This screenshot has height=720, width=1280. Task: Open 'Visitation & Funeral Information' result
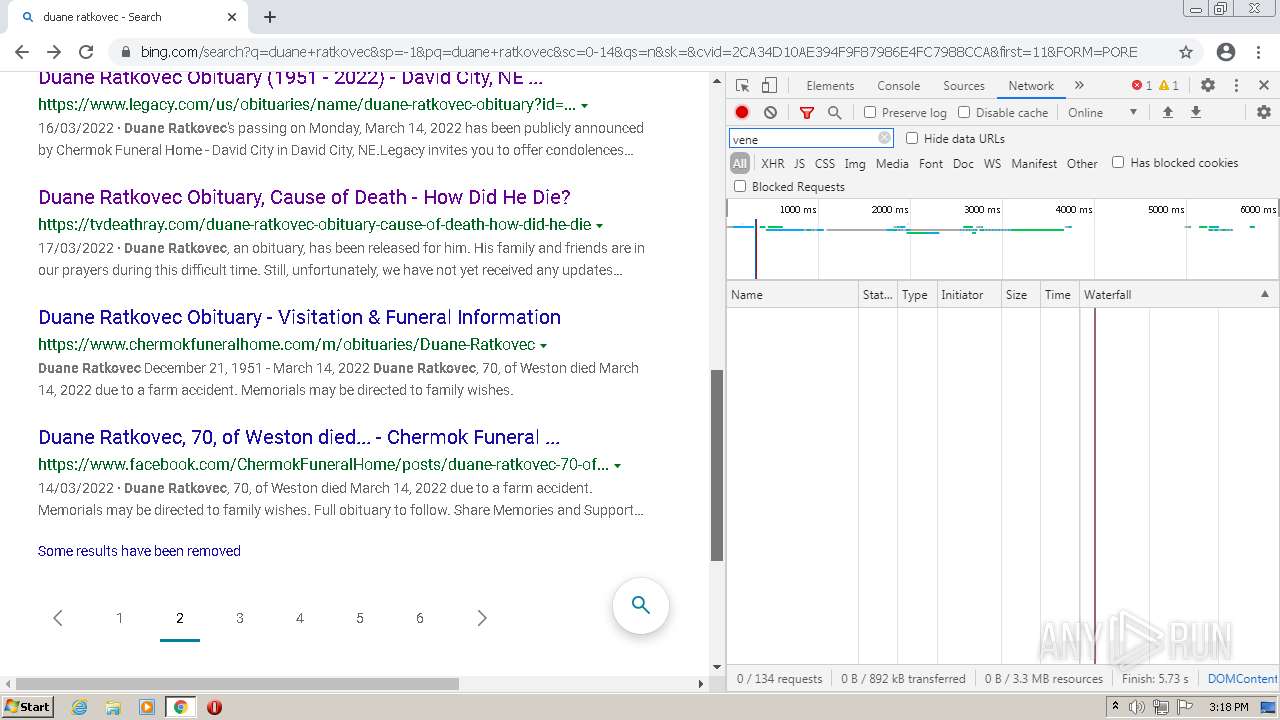(299, 317)
